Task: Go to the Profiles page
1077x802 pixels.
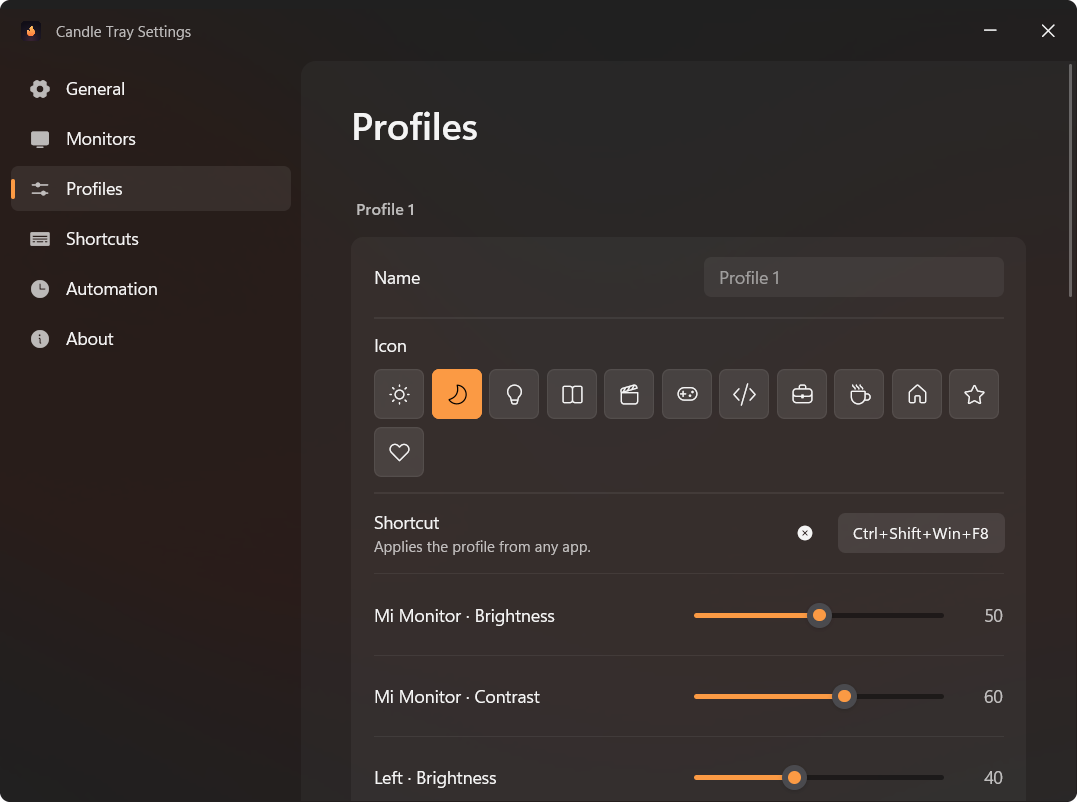Action: 151,189
